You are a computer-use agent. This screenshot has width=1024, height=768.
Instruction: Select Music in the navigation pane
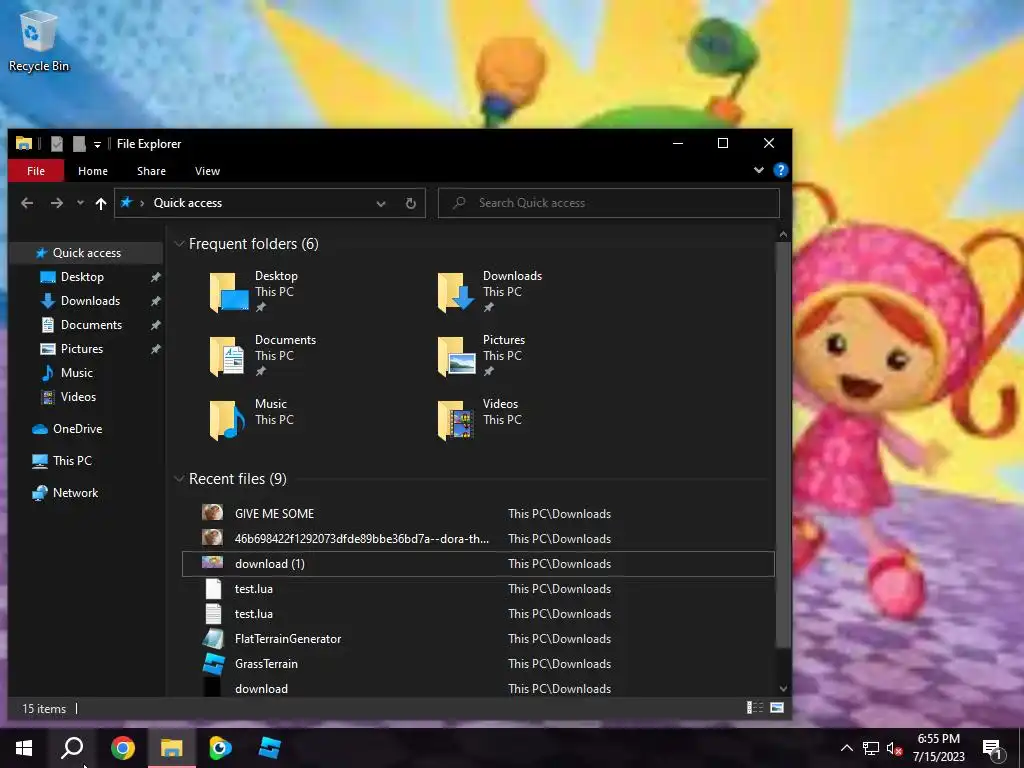(x=76, y=373)
